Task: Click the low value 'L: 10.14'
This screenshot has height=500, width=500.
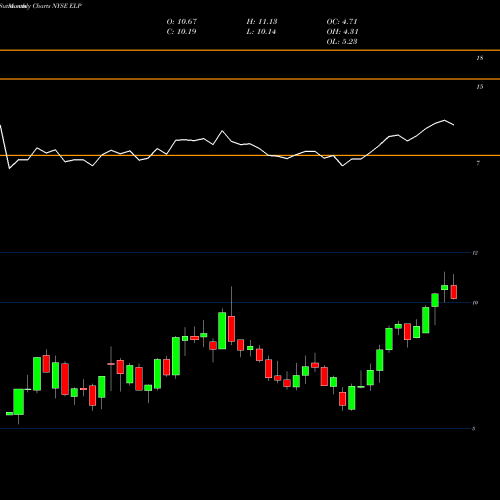Action: [261, 32]
